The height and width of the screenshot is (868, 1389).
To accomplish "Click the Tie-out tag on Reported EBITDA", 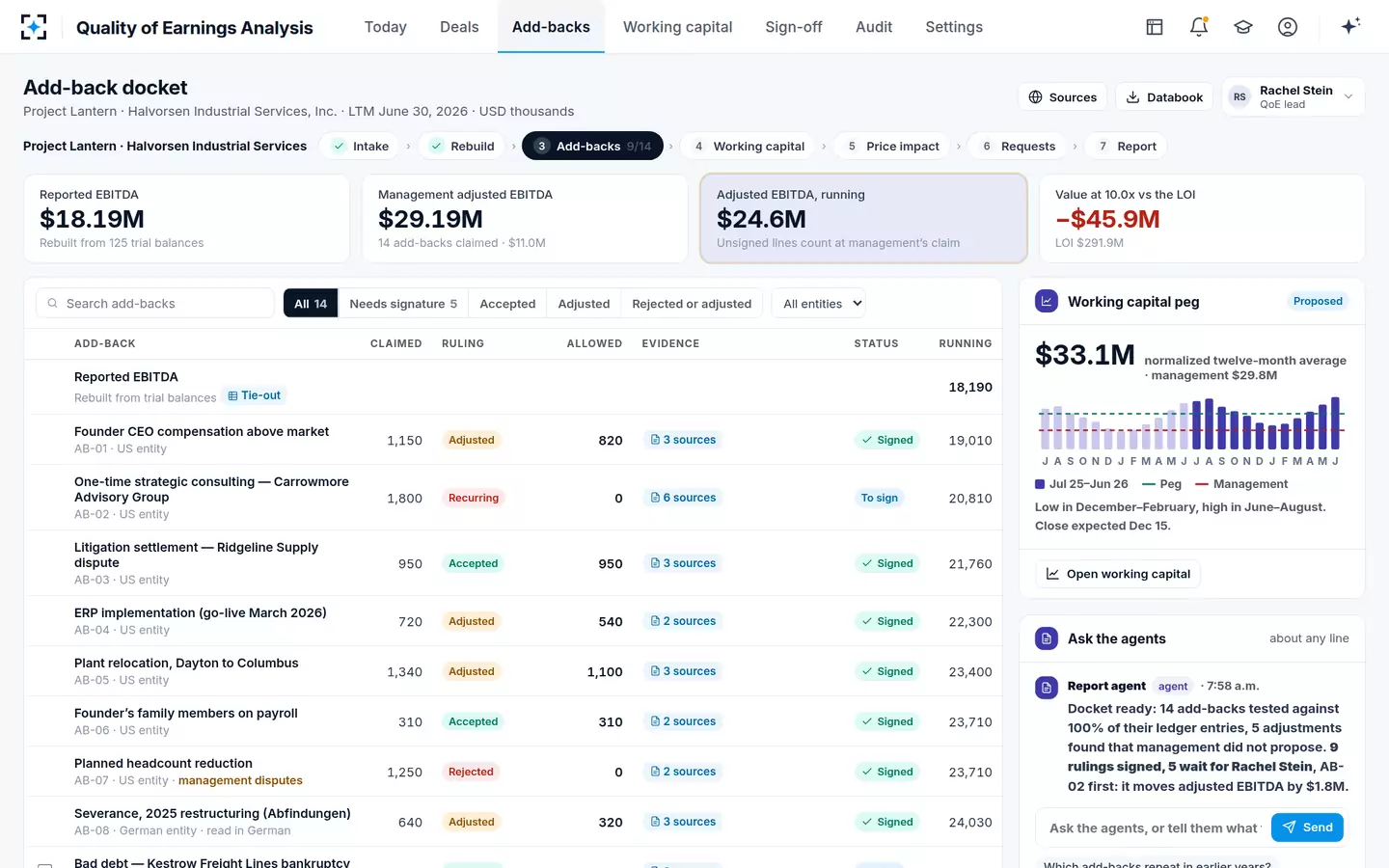I will (255, 395).
